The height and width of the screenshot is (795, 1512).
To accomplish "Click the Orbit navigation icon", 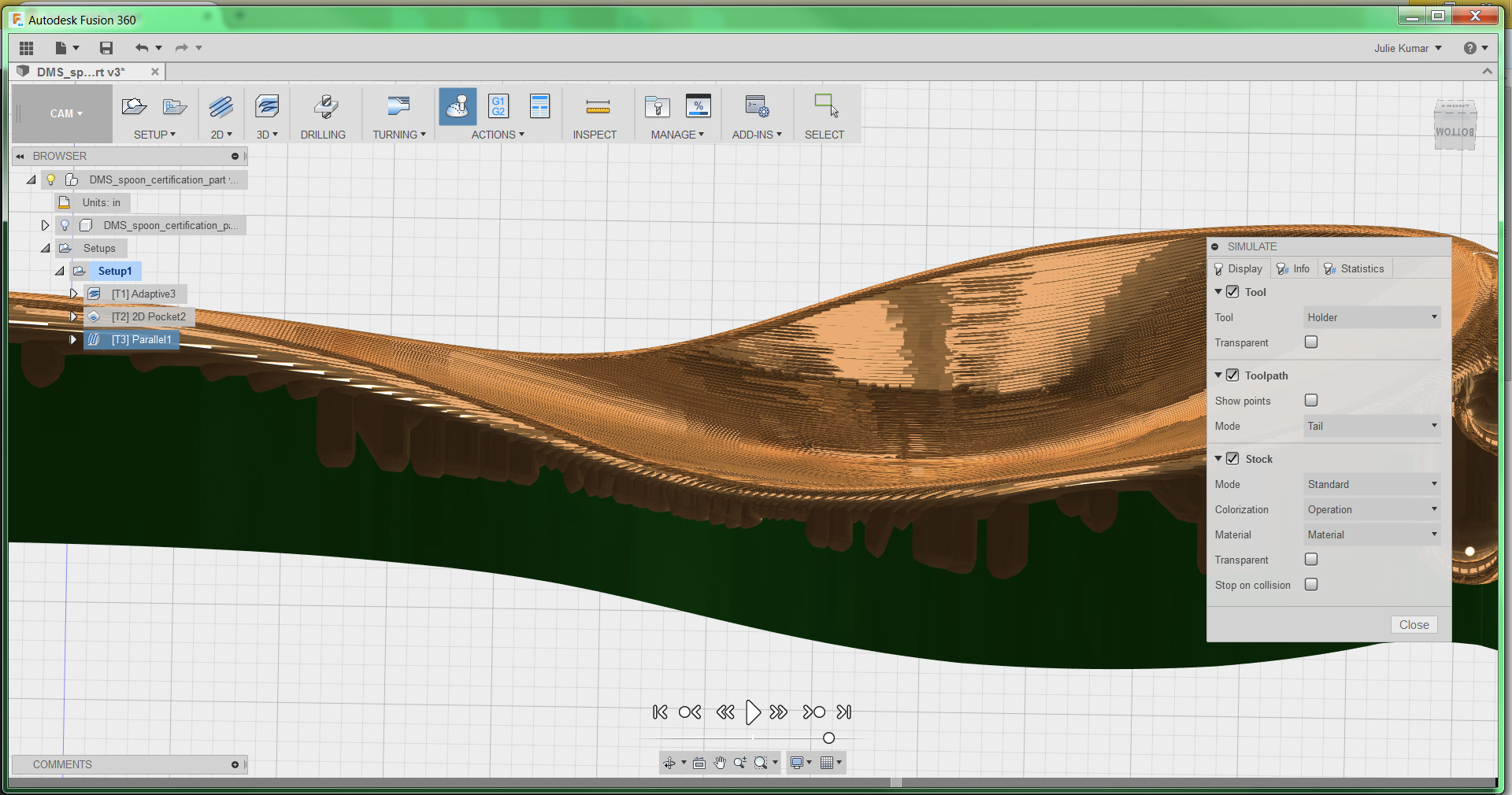I will [x=669, y=763].
